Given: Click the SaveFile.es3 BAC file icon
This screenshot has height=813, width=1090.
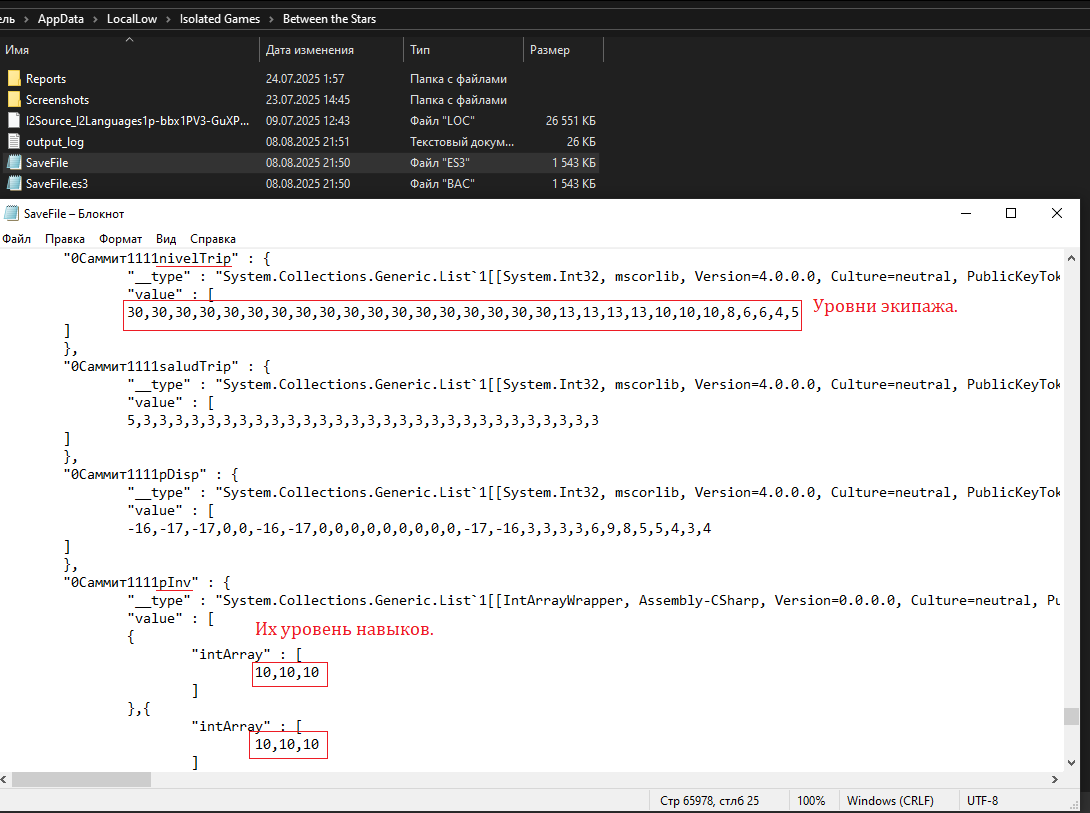Looking at the screenshot, I should [x=14, y=184].
